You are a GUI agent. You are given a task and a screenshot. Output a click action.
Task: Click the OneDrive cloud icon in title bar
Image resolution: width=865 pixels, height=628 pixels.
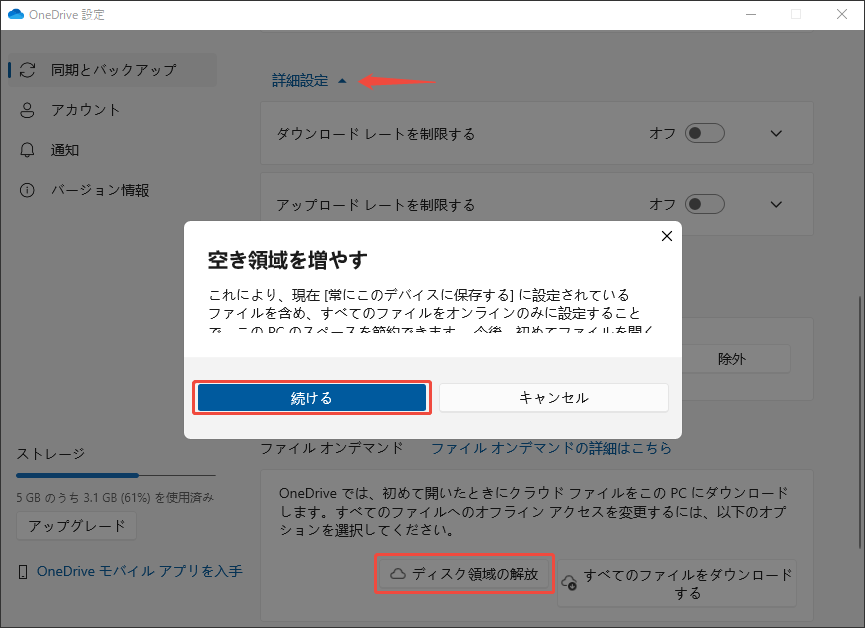click(16, 14)
